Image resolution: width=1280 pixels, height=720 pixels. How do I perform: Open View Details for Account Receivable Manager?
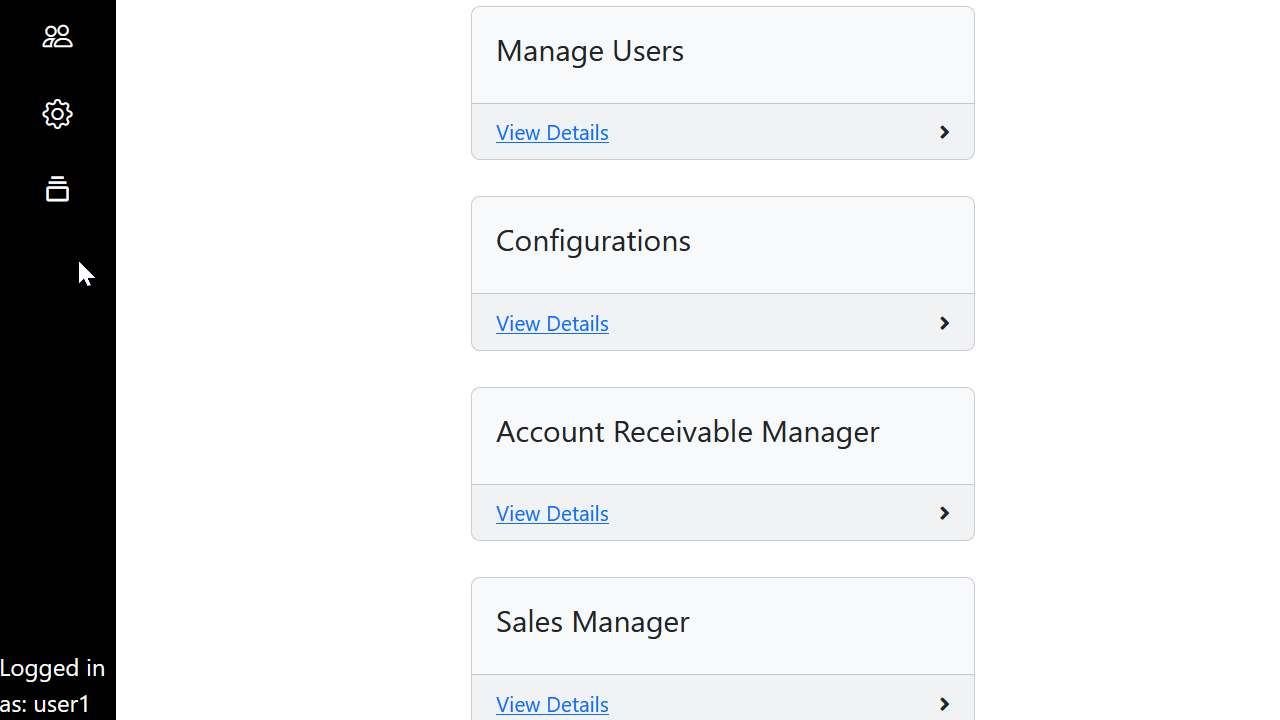tap(552, 513)
